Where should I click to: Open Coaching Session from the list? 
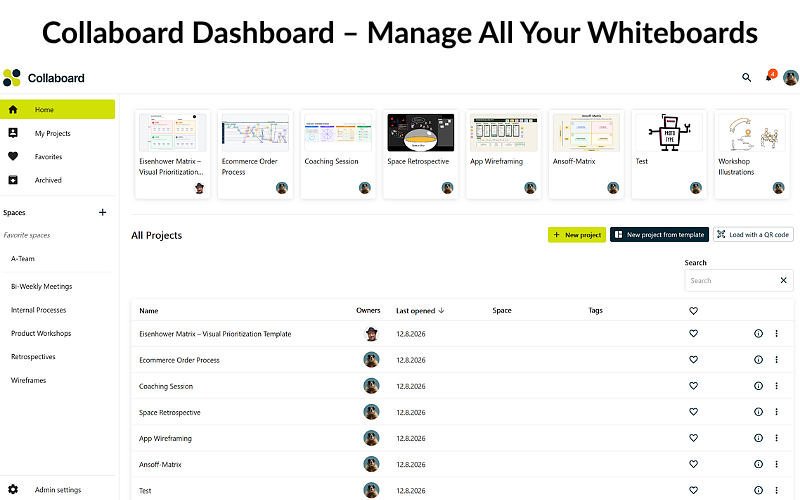[166, 386]
